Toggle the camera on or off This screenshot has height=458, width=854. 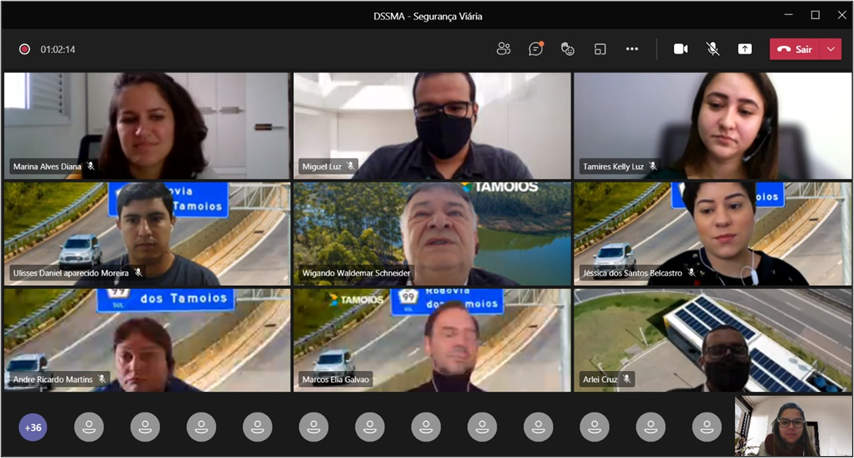pyautogui.click(x=681, y=49)
